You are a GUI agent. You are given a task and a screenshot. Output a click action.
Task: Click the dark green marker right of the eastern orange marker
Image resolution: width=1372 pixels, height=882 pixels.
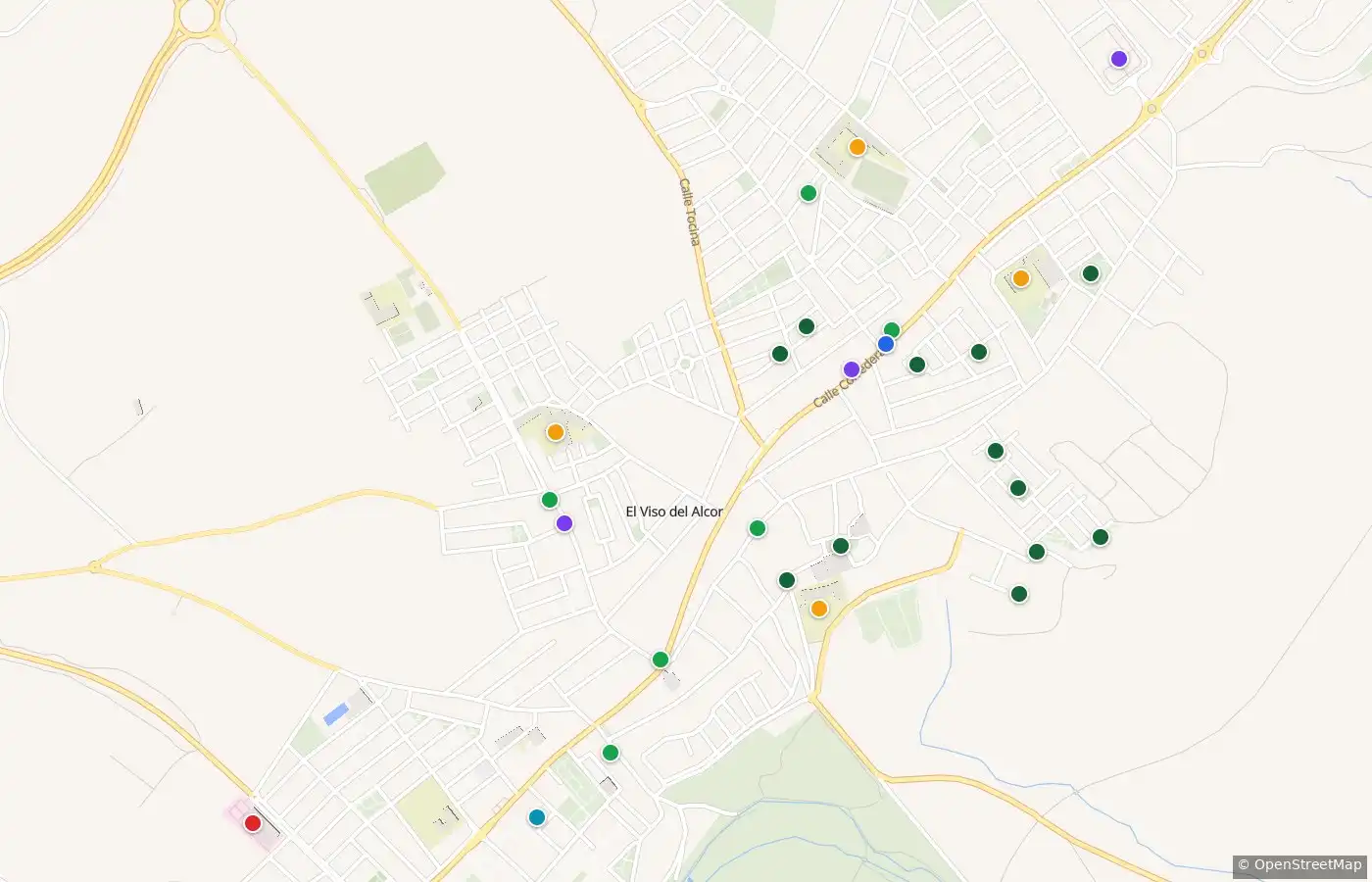pos(1091,273)
